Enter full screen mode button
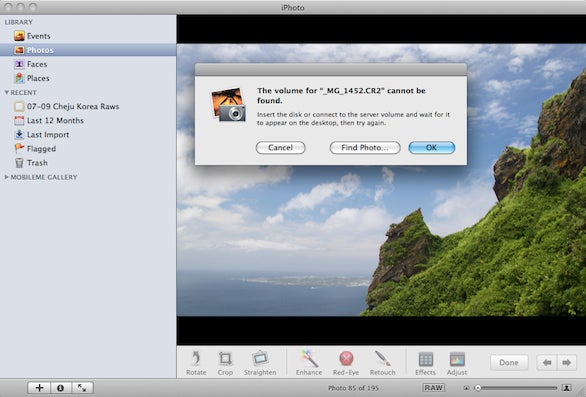Image resolution: width=586 pixels, height=397 pixels. 82,388
